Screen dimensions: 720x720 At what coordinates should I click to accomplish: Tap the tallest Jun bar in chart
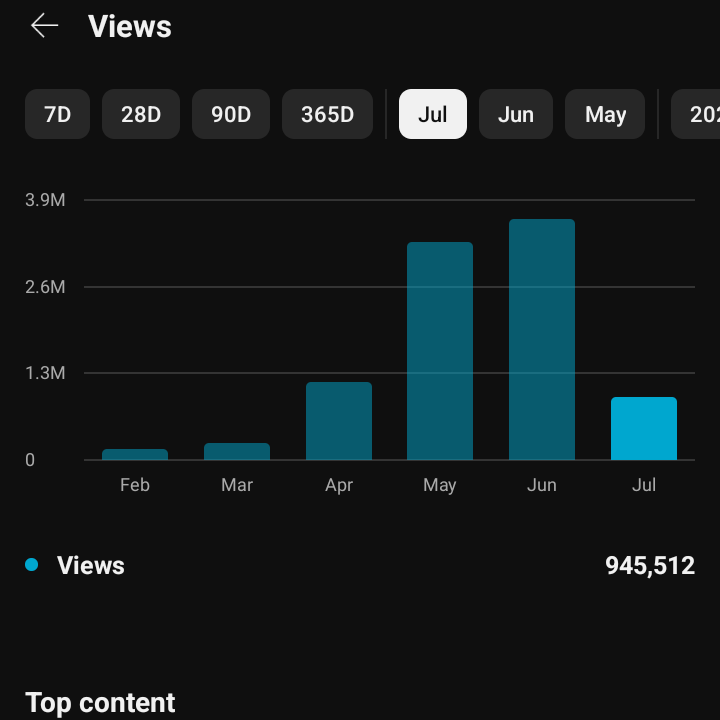(542, 340)
